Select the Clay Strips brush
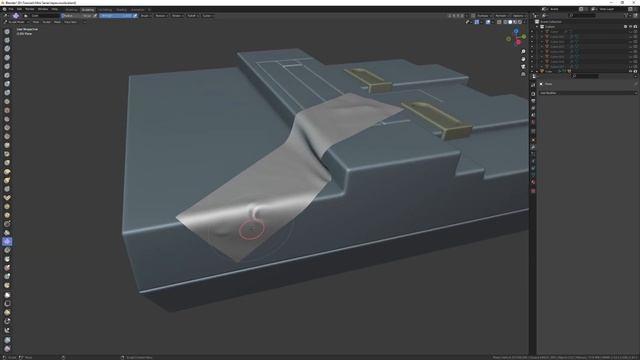The height and width of the screenshot is (360, 640). pyautogui.click(x=7, y=58)
